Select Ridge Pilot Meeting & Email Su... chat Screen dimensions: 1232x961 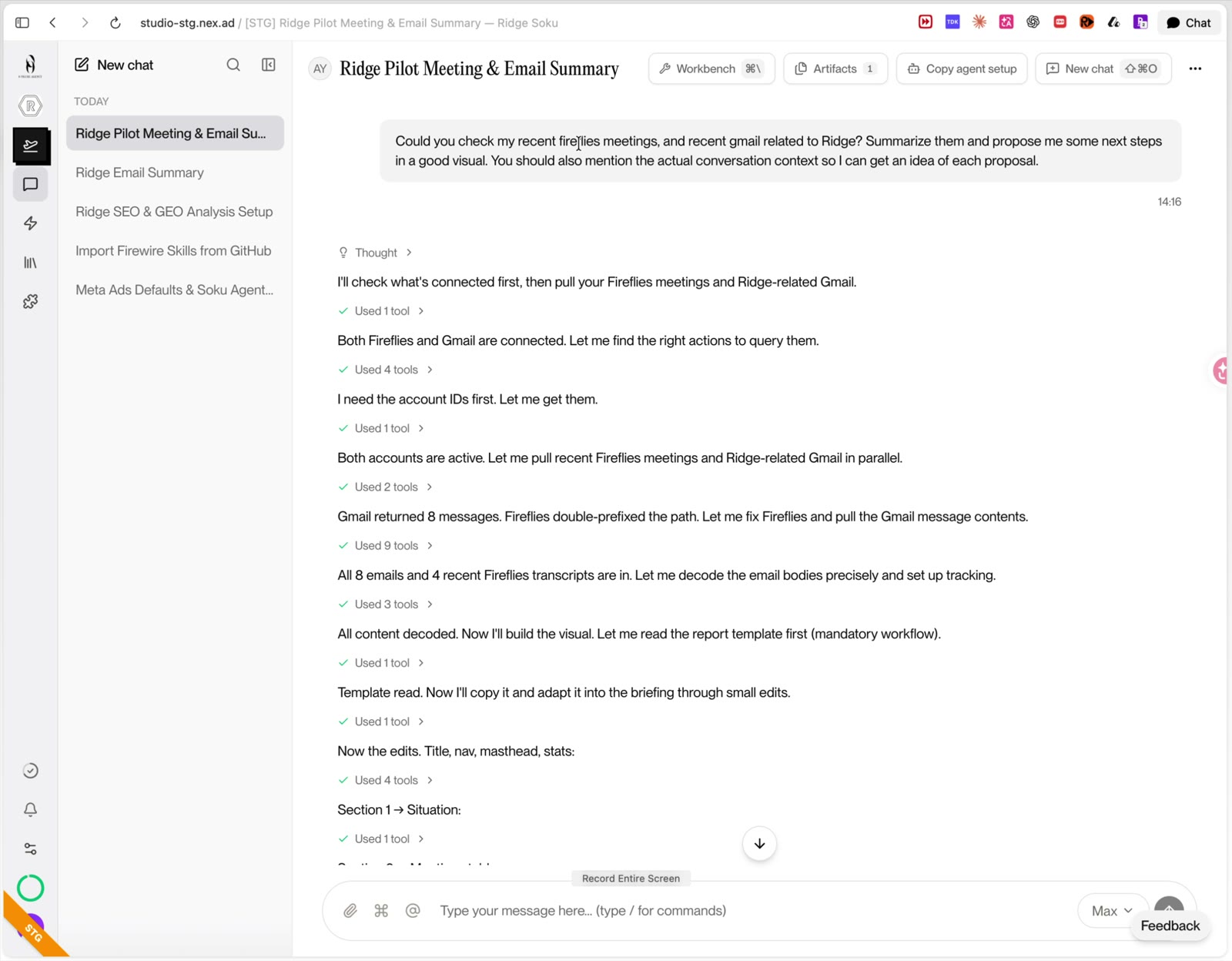[x=175, y=133]
